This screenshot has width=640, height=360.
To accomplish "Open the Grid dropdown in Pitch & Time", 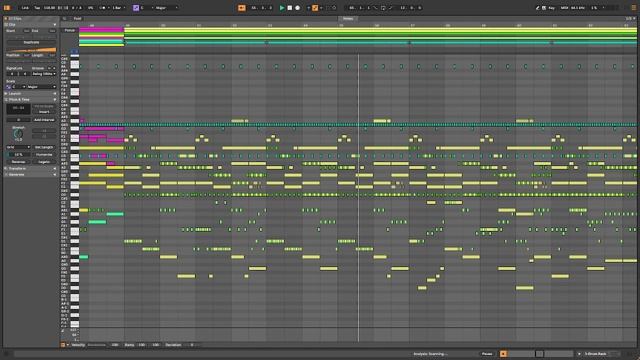I will point(18,147).
